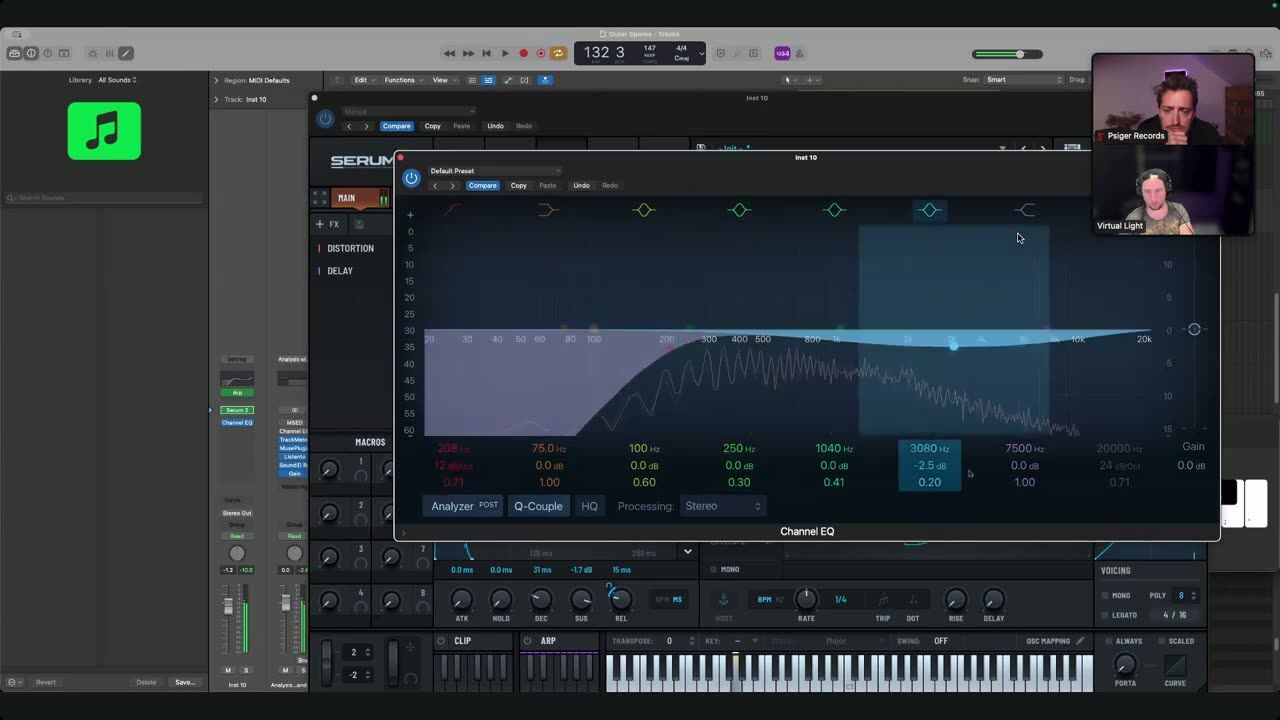
Task: Click the 3080 Hz band node on curve
Action: [x=953, y=345]
